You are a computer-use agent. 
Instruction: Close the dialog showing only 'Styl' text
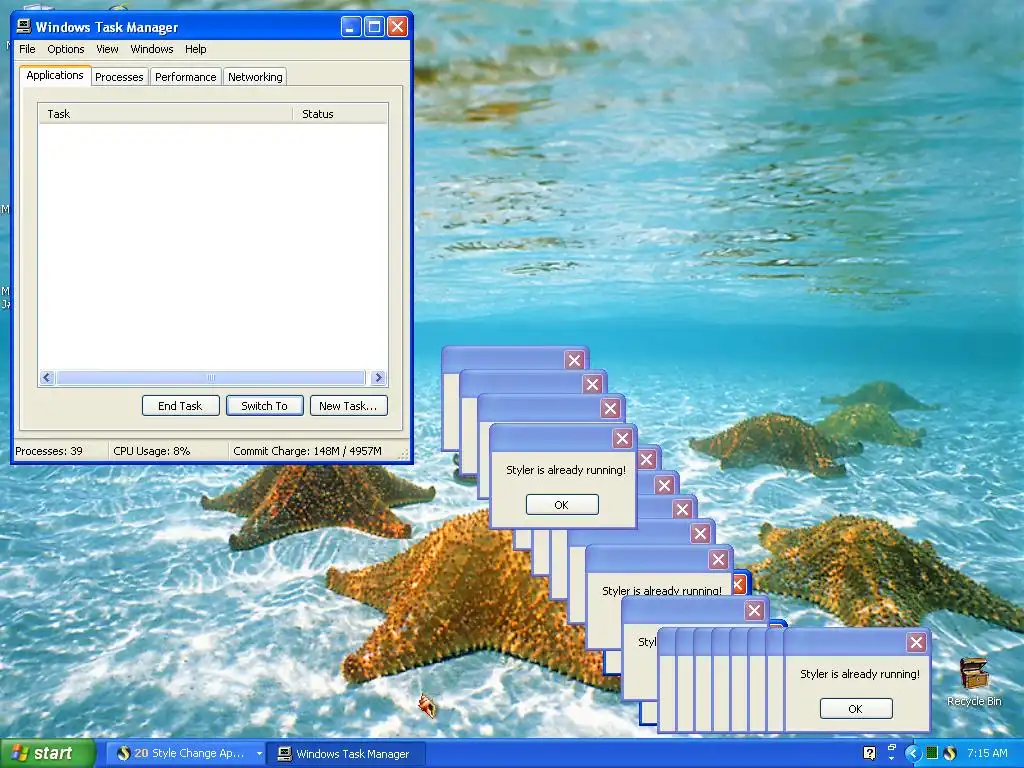click(754, 611)
